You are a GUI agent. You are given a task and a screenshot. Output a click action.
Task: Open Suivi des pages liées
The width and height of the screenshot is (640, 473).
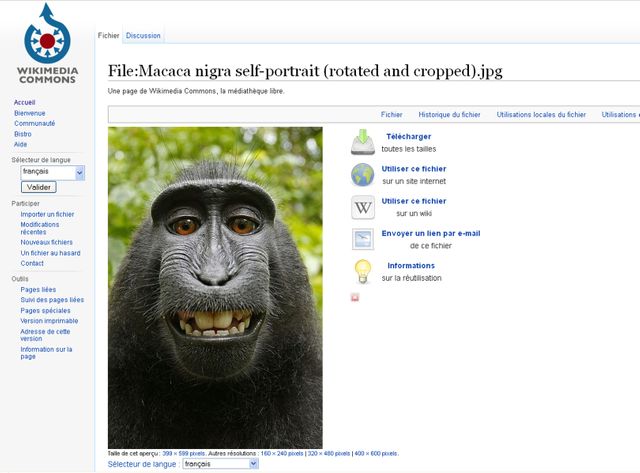[52, 300]
